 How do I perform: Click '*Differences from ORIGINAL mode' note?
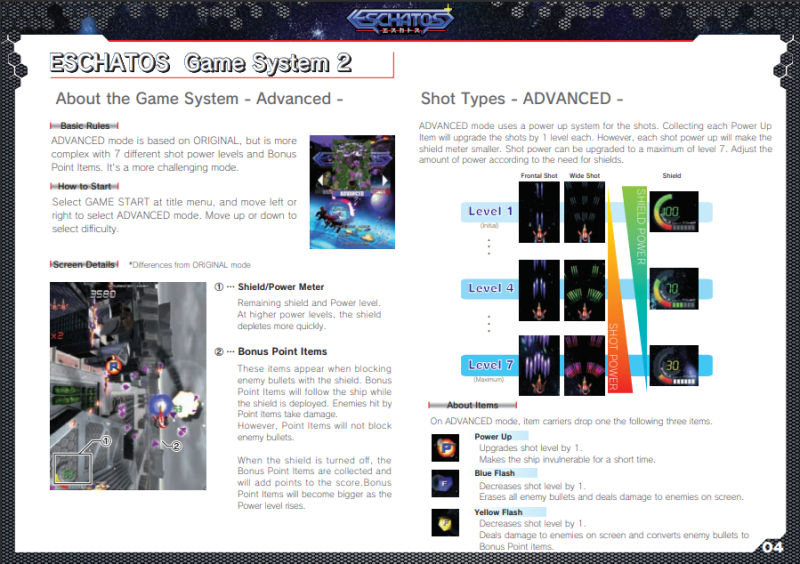click(x=190, y=265)
